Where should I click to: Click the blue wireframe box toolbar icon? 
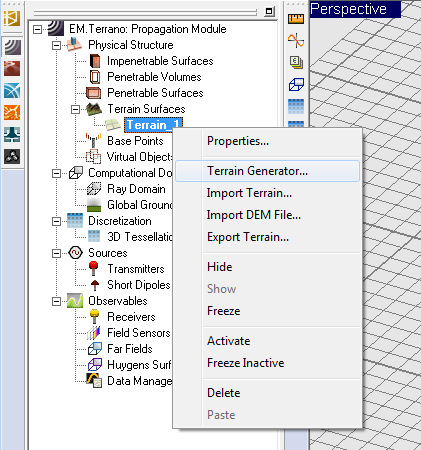point(296,84)
